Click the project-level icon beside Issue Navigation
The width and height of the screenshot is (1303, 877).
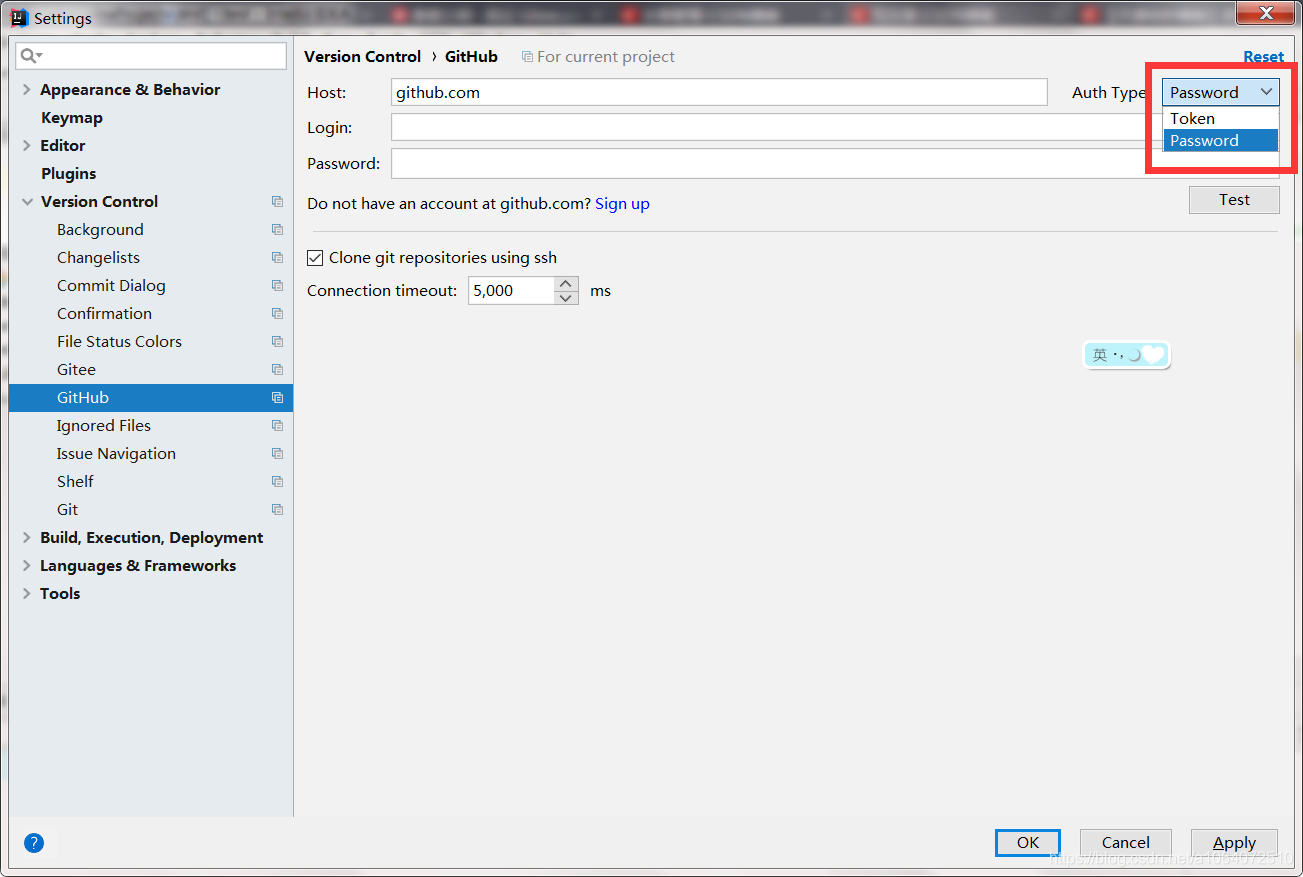coord(277,454)
